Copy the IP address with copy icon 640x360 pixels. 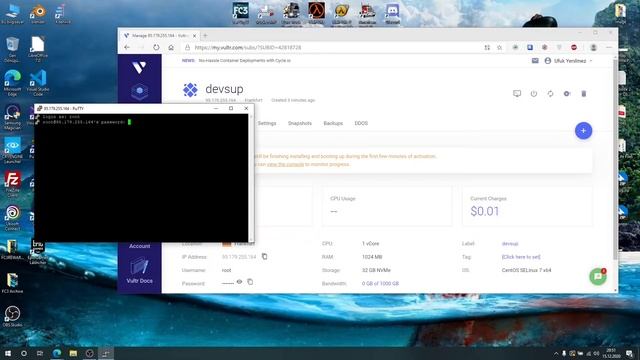click(x=264, y=256)
